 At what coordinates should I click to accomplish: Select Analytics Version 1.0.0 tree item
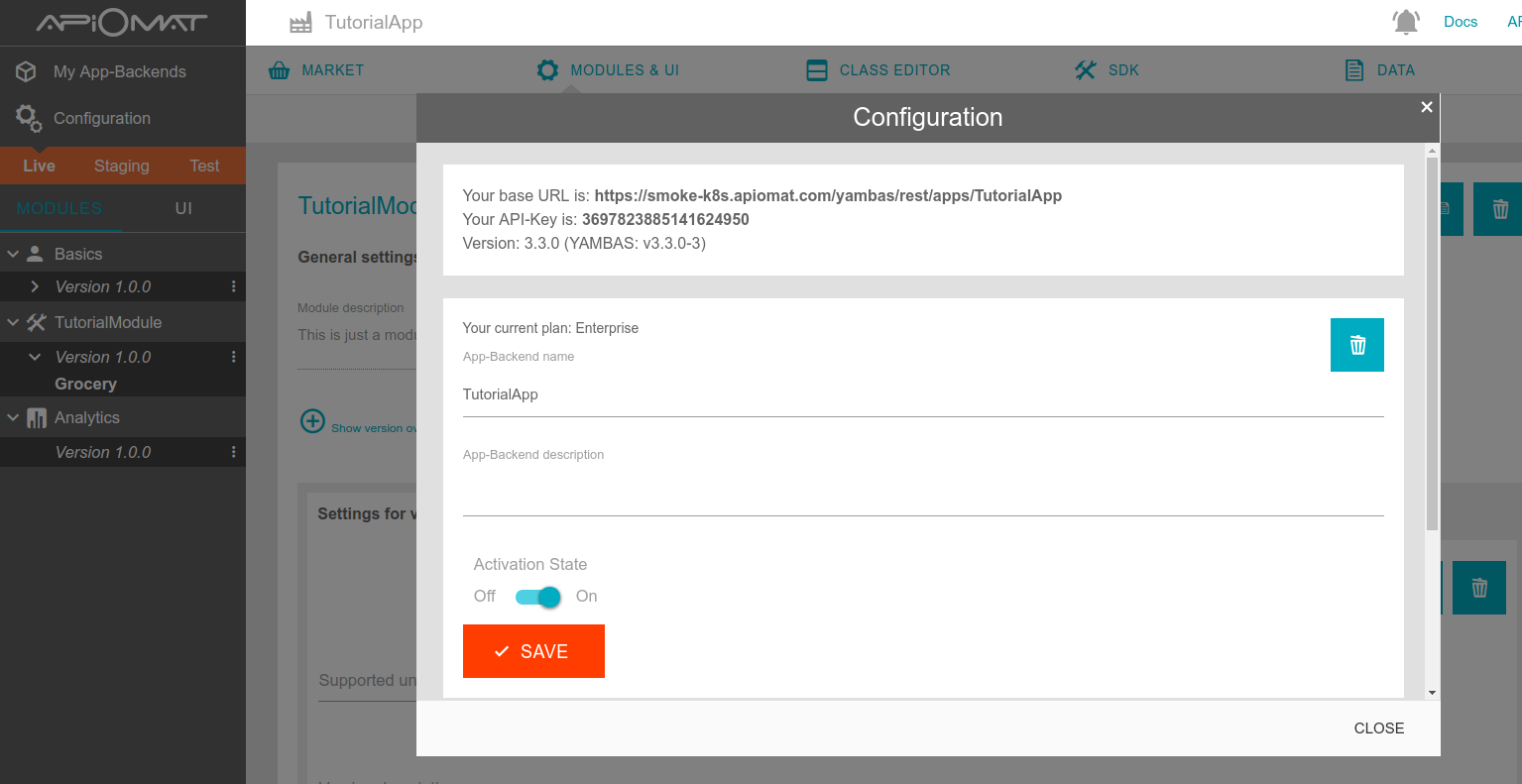pos(103,452)
